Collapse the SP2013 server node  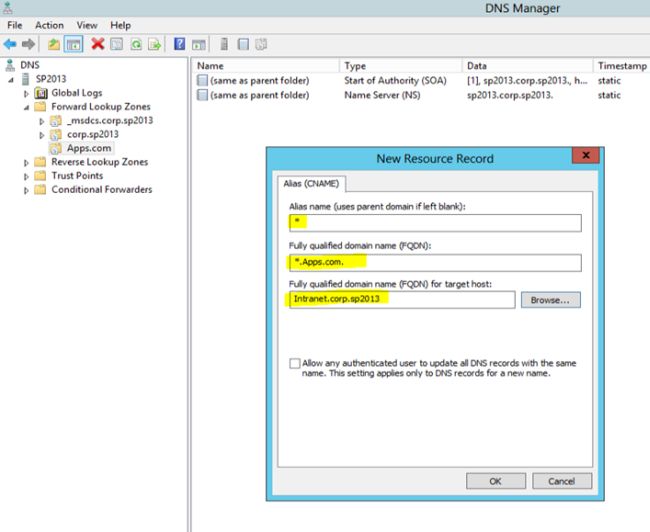[11, 80]
